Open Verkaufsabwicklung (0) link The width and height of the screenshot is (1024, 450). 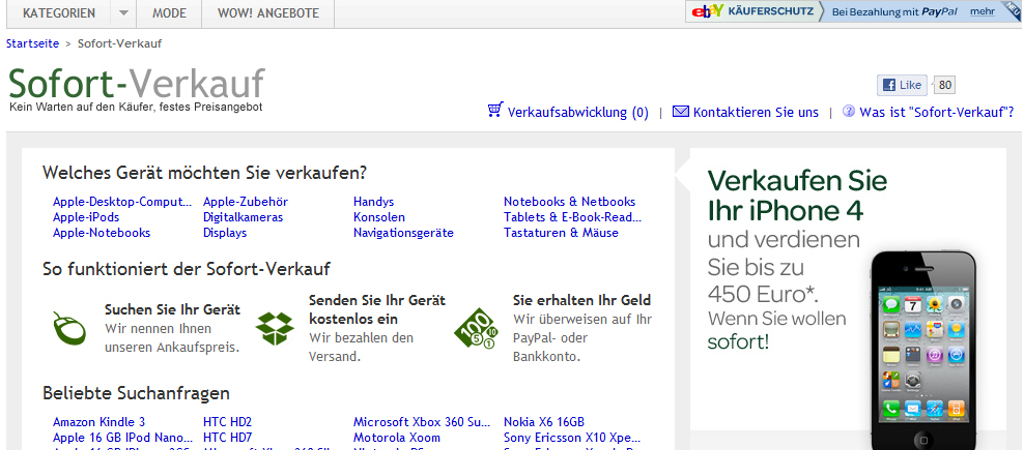[x=578, y=112]
